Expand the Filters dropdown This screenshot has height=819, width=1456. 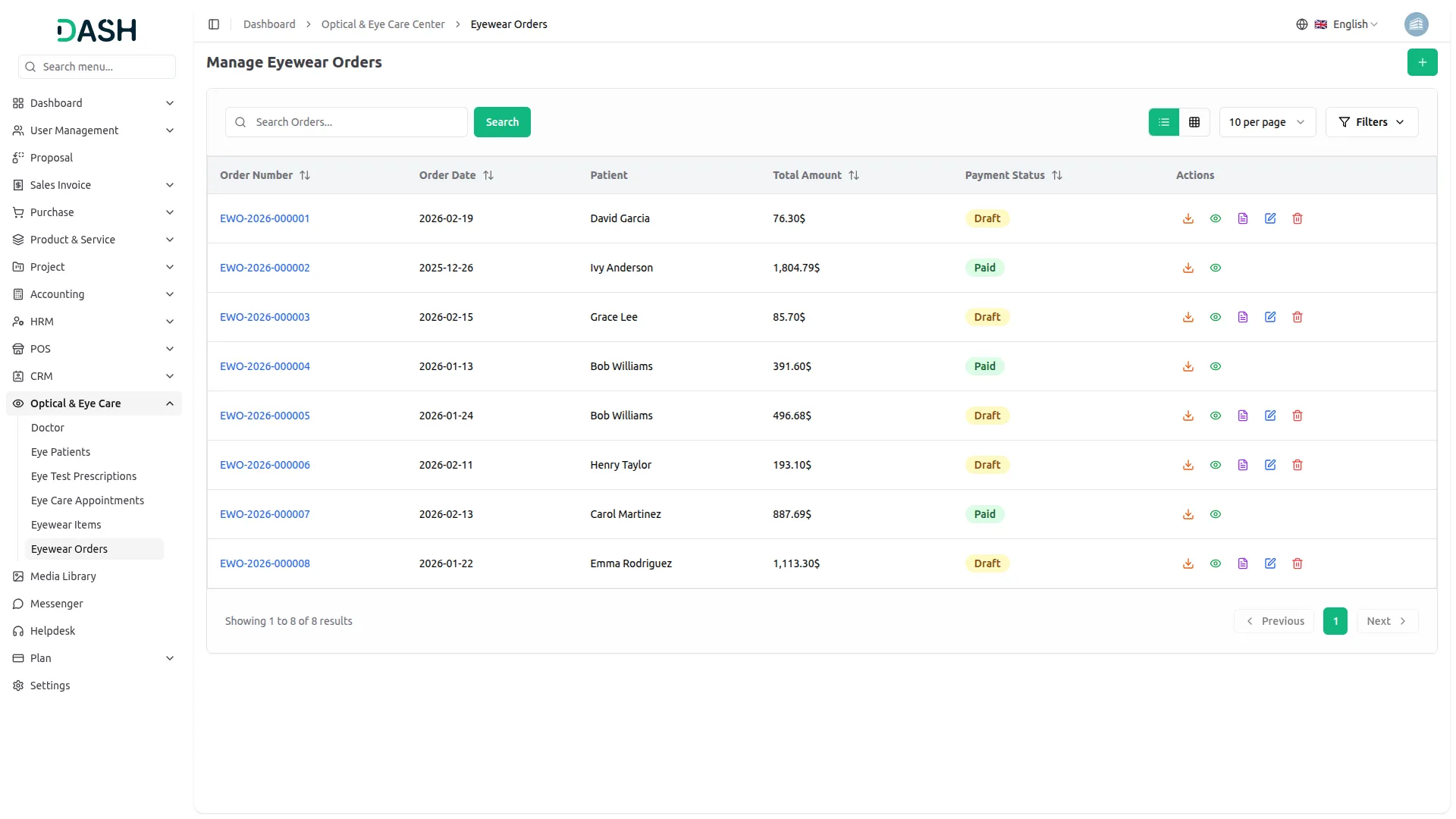pyautogui.click(x=1371, y=122)
